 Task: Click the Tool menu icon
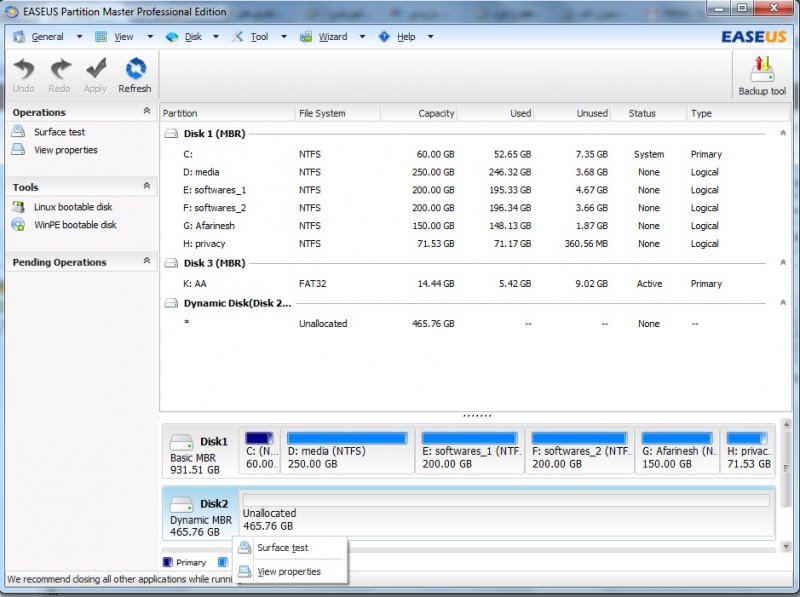point(237,37)
